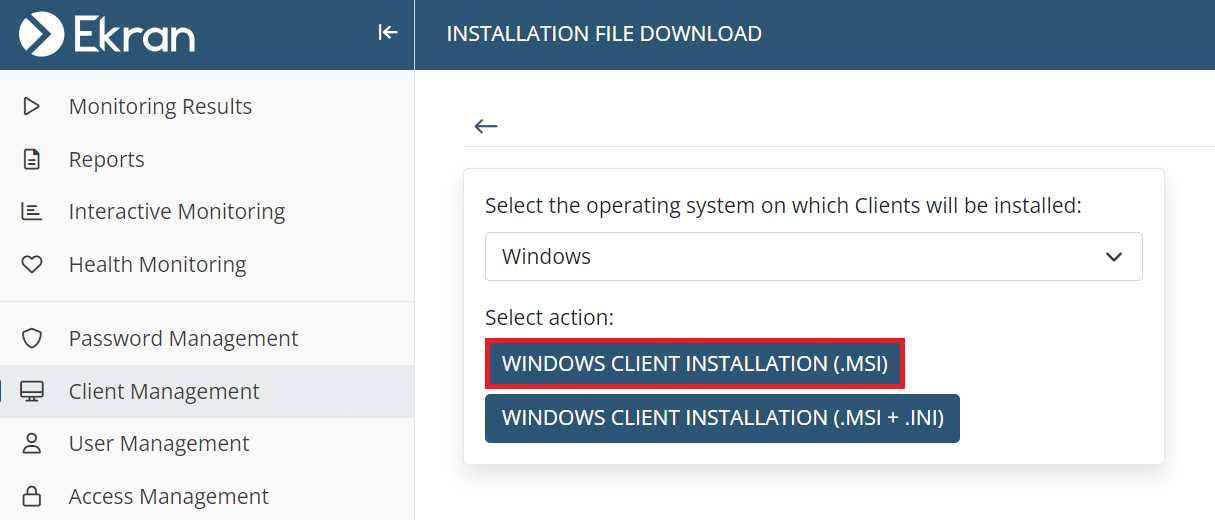Open the Monitoring Results menu label
This screenshot has width=1215, height=520.
[x=160, y=106]
